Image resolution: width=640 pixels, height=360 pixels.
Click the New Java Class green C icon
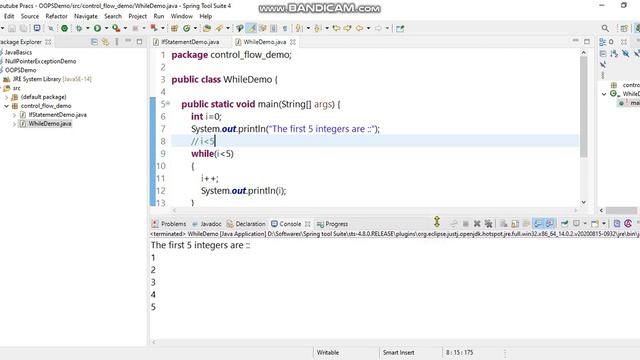point(187,28)
